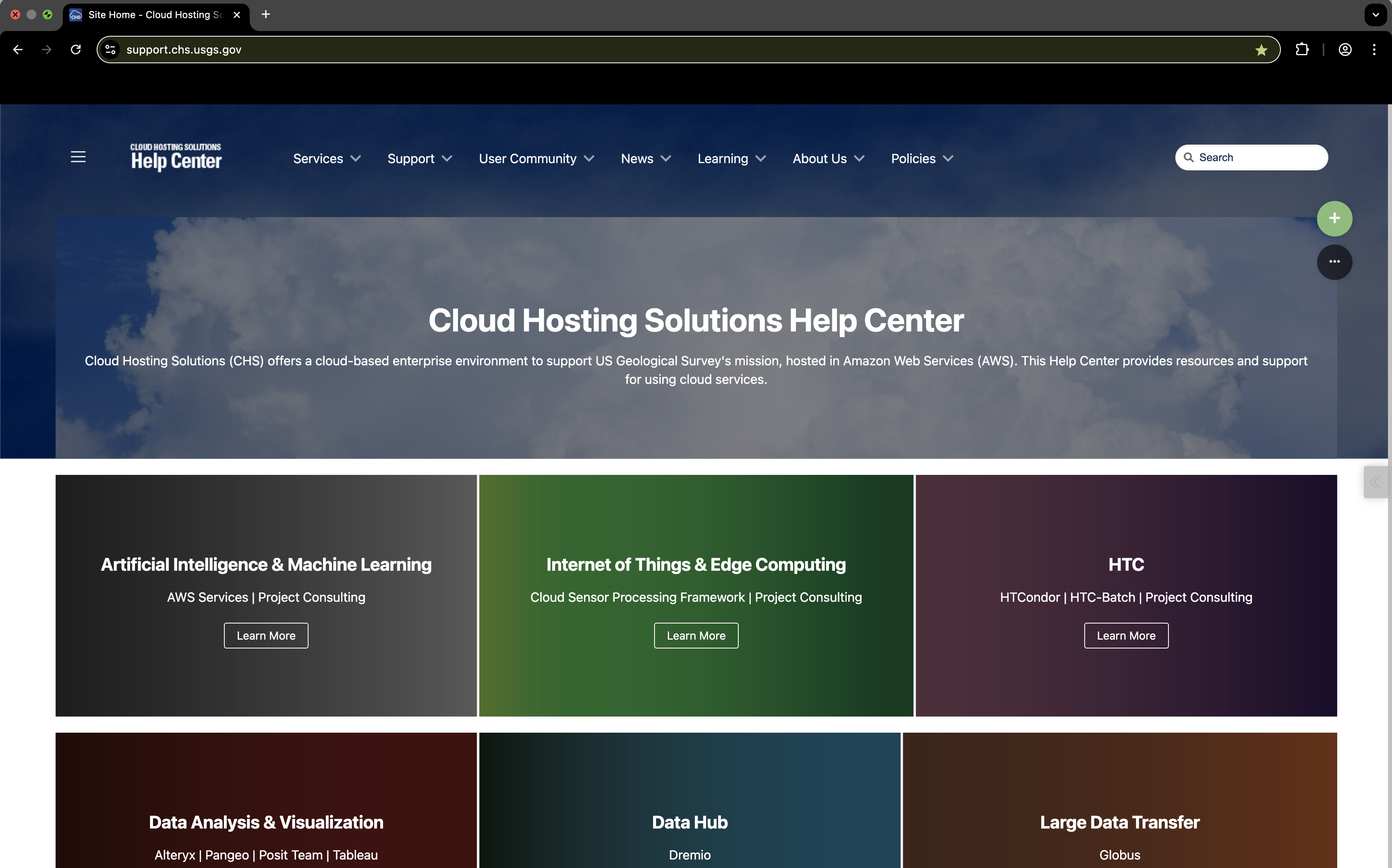The image size is (1392, 868).
Task: Expand the News chevron
Action: coord(666,158)
